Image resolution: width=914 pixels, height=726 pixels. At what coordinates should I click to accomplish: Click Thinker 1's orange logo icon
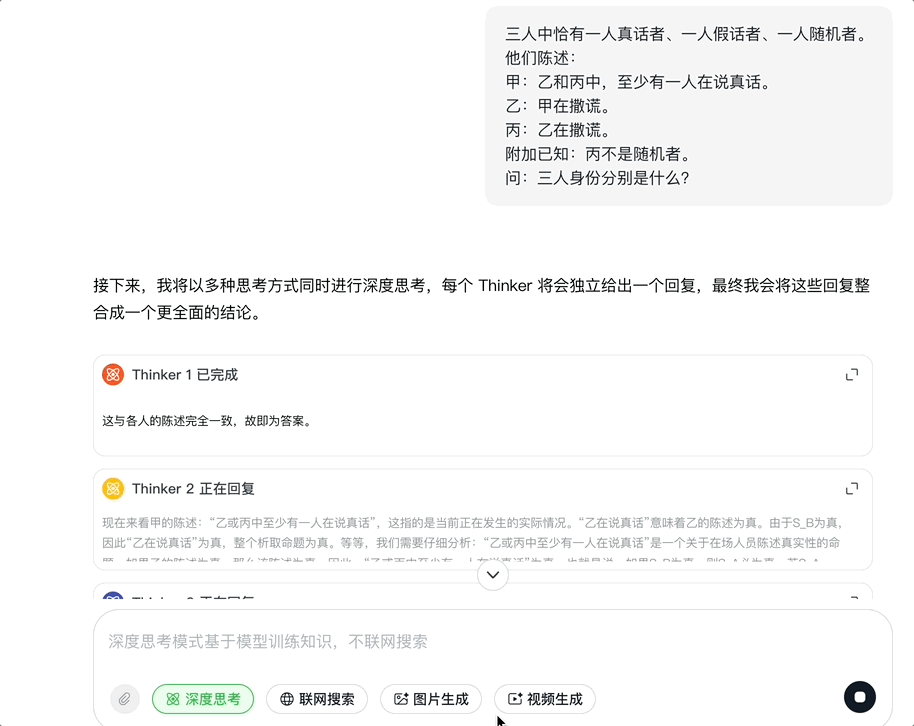(113, 375)
